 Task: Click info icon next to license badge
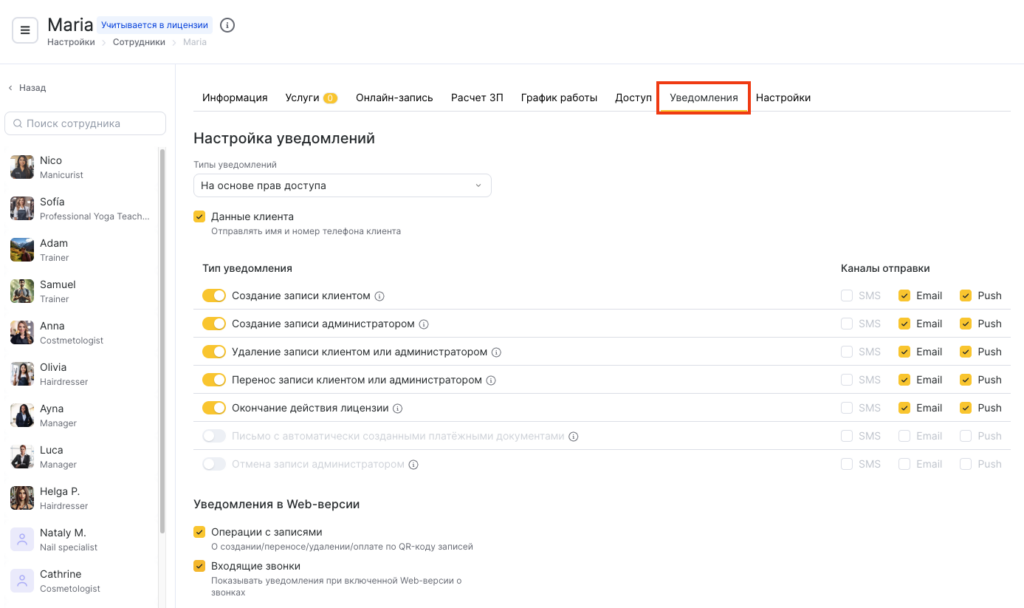click(227, 25)
